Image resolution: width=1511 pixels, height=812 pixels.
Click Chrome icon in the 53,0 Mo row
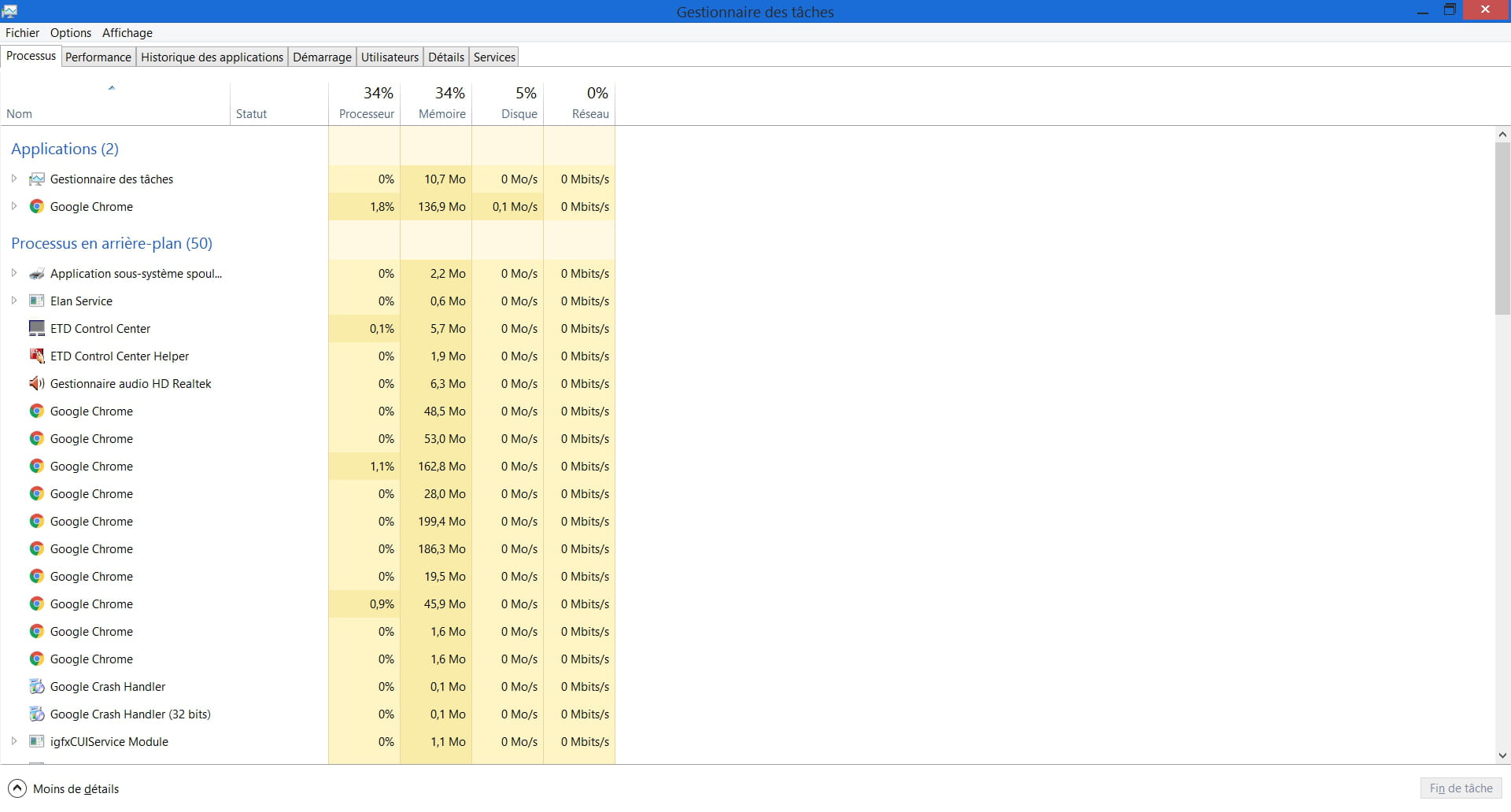[36, 439]
